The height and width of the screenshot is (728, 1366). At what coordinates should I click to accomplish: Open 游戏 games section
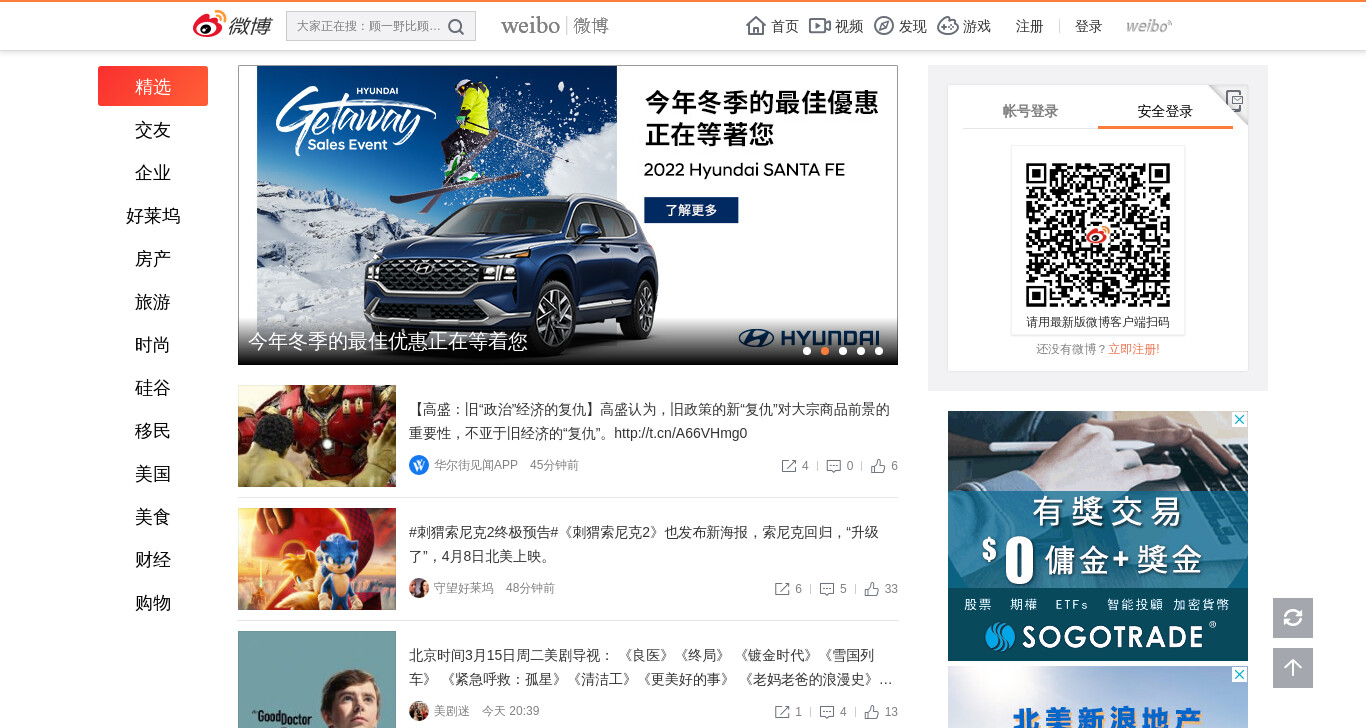click(x=964, y=26)
